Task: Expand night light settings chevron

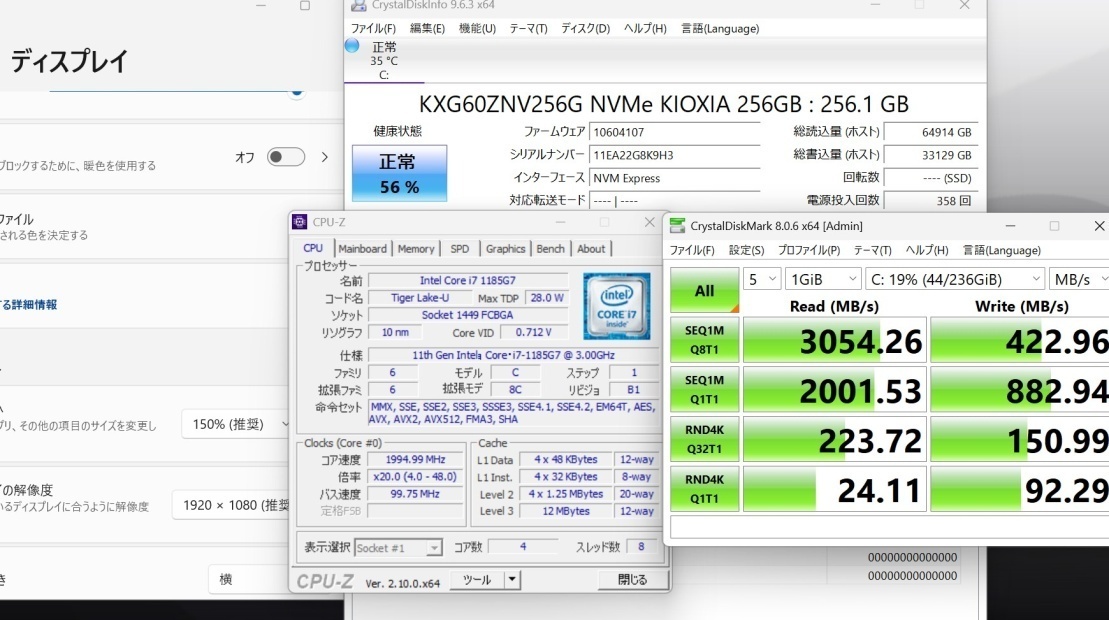Action: click(x=325, y=157)
